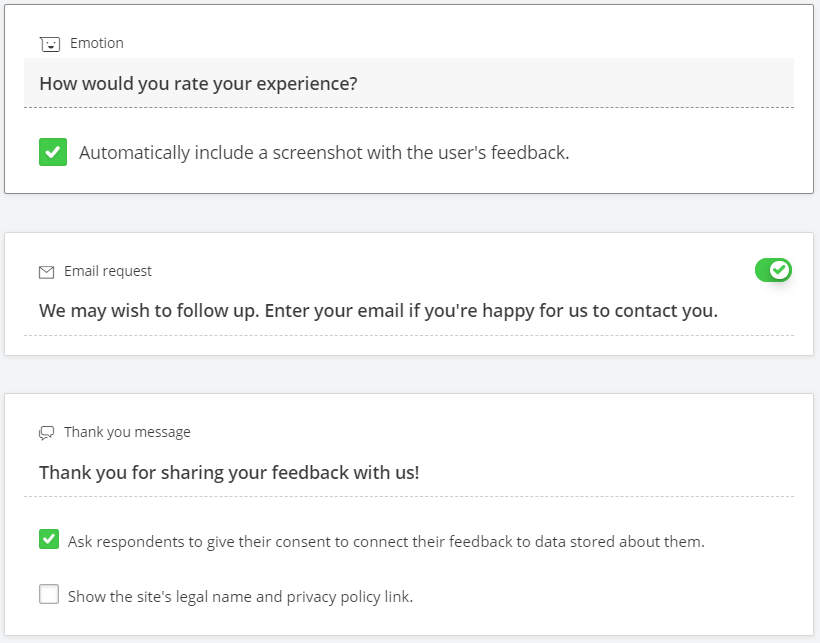Image resolution: width=820 pixels, height=643 pixels.
Task: Disable the Email request toggle switch
Action: [x=773, y=270]
